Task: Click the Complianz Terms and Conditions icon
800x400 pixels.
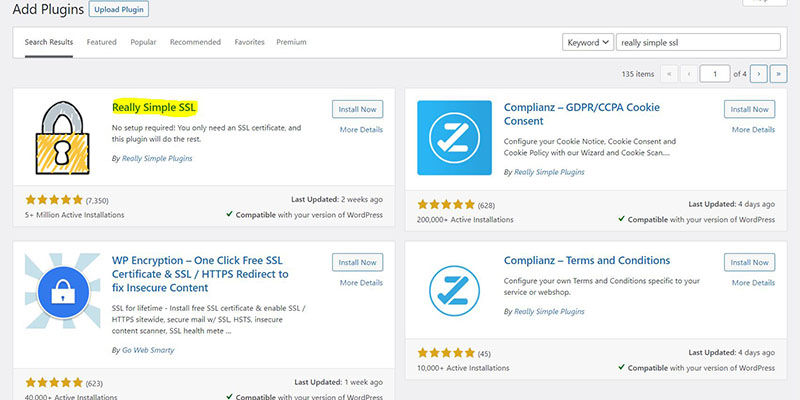Action: tap(454, 291)
